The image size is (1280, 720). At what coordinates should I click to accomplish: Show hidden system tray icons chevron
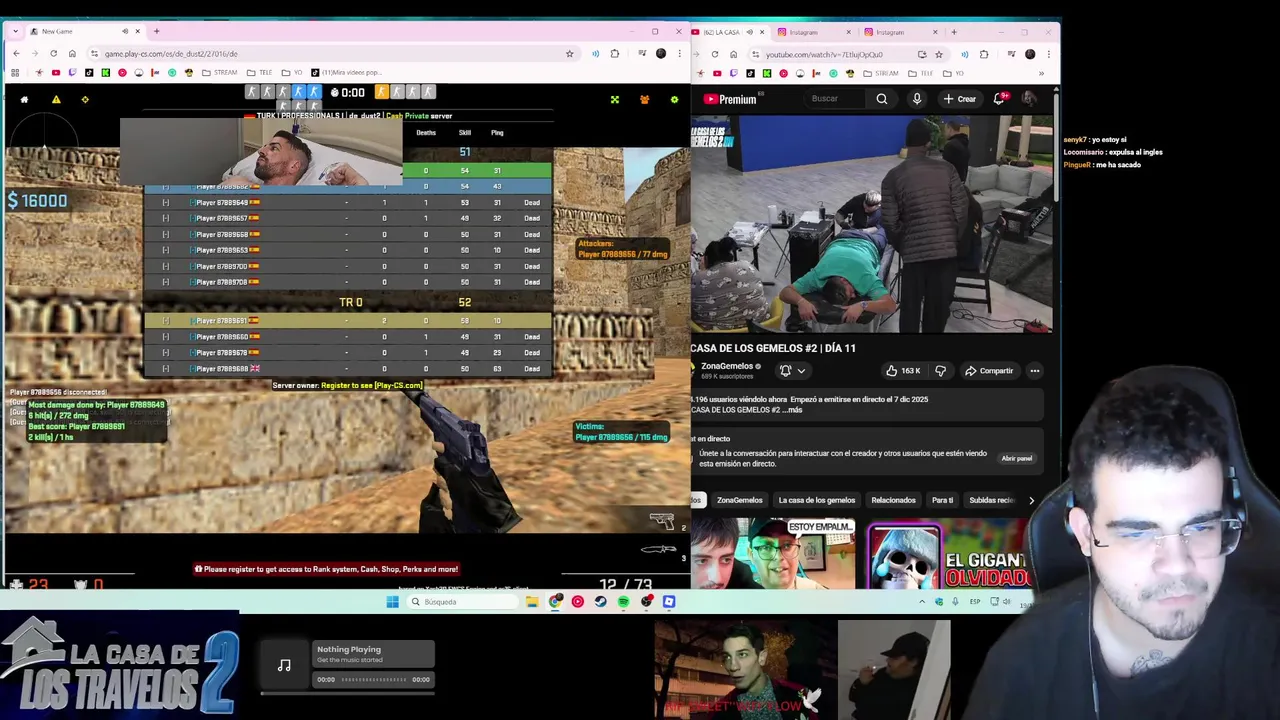pos(922,602)
